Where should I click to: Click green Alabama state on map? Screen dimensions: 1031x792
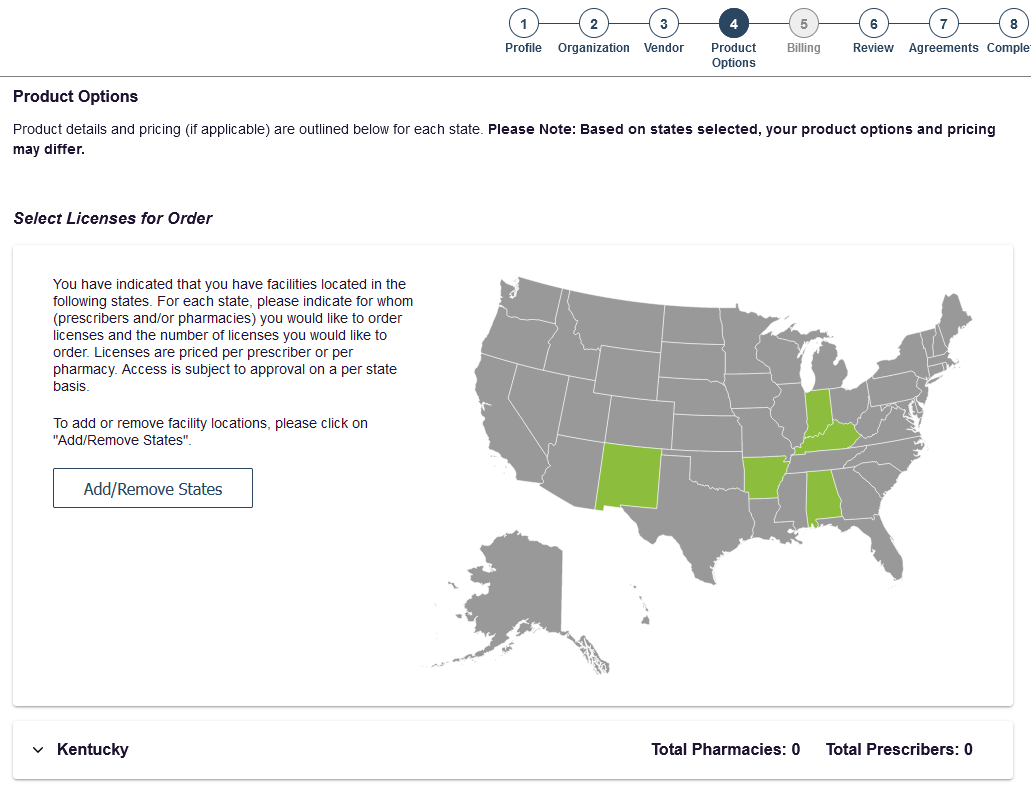[x=823, y=498]
